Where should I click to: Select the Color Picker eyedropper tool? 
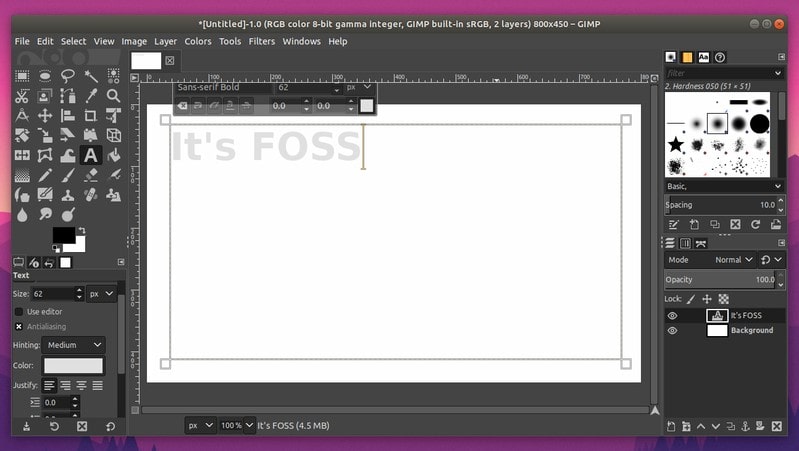[91, 96]
